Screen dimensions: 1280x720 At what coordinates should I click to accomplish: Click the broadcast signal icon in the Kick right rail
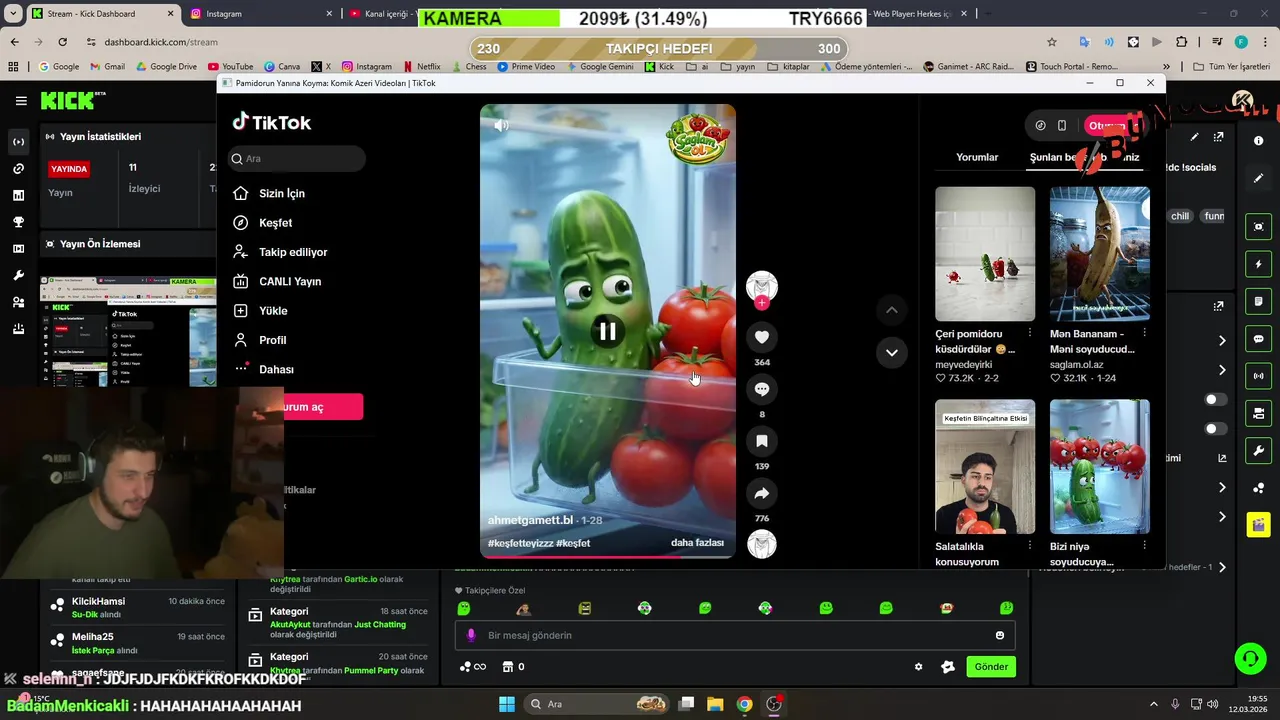click(x=1258, y=376)
